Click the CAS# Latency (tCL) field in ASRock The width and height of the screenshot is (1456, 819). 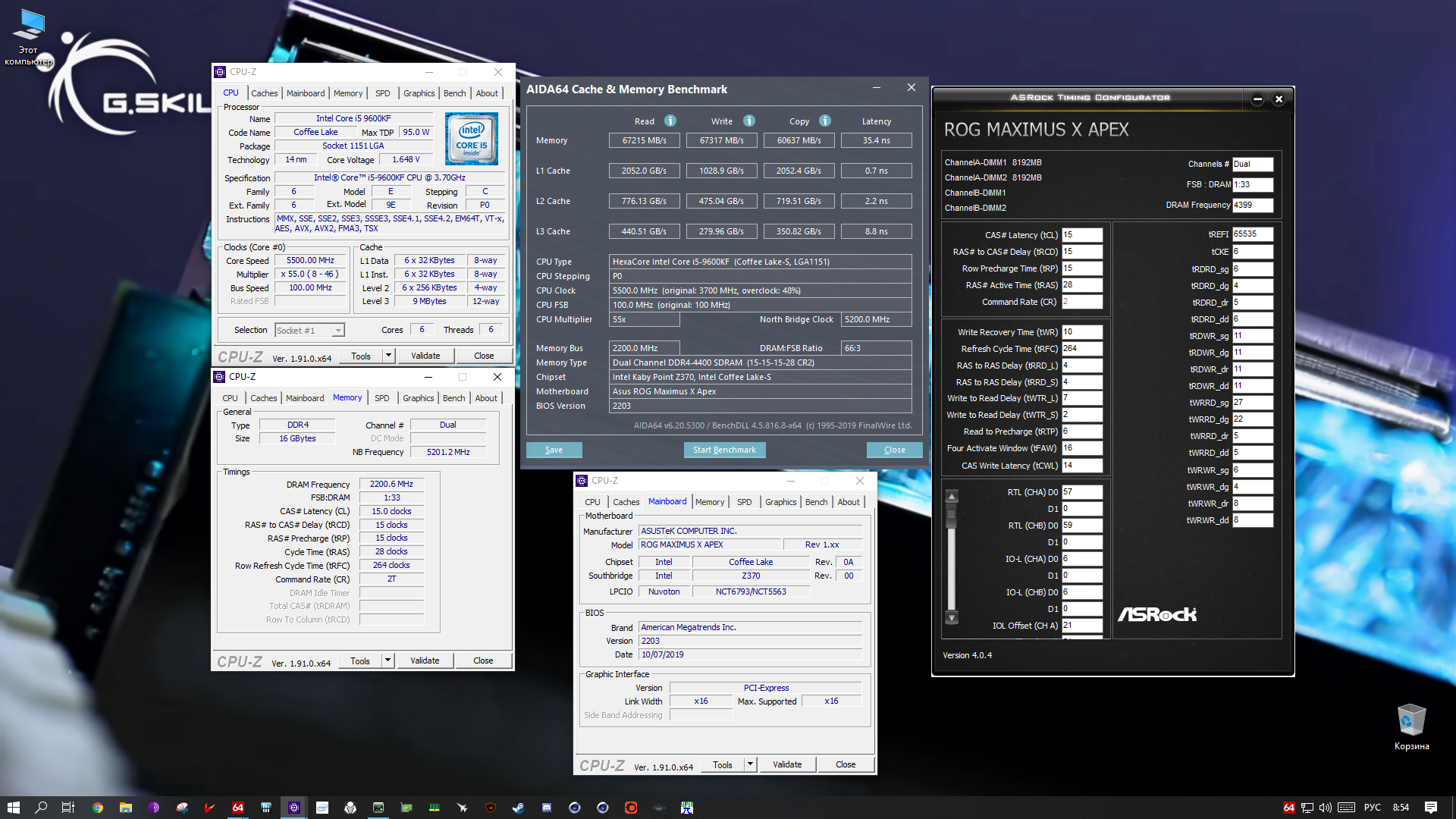point(1082,235)
